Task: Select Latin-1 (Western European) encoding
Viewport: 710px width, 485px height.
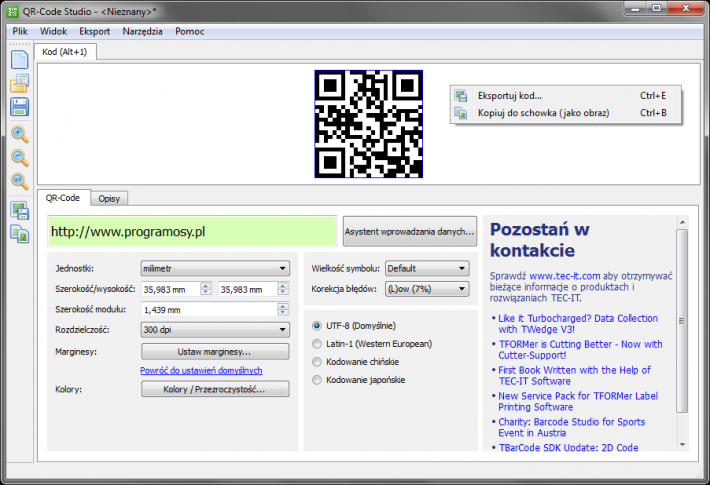Action: pos(317,344)
